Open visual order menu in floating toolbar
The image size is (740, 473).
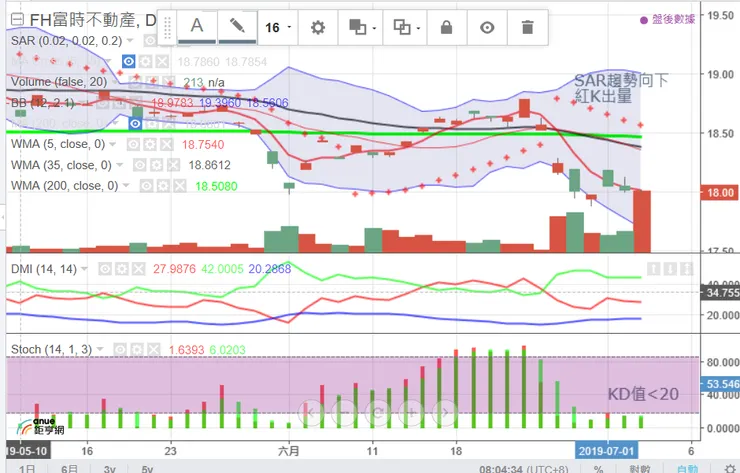pyautogui.click(x=361, y=27)
